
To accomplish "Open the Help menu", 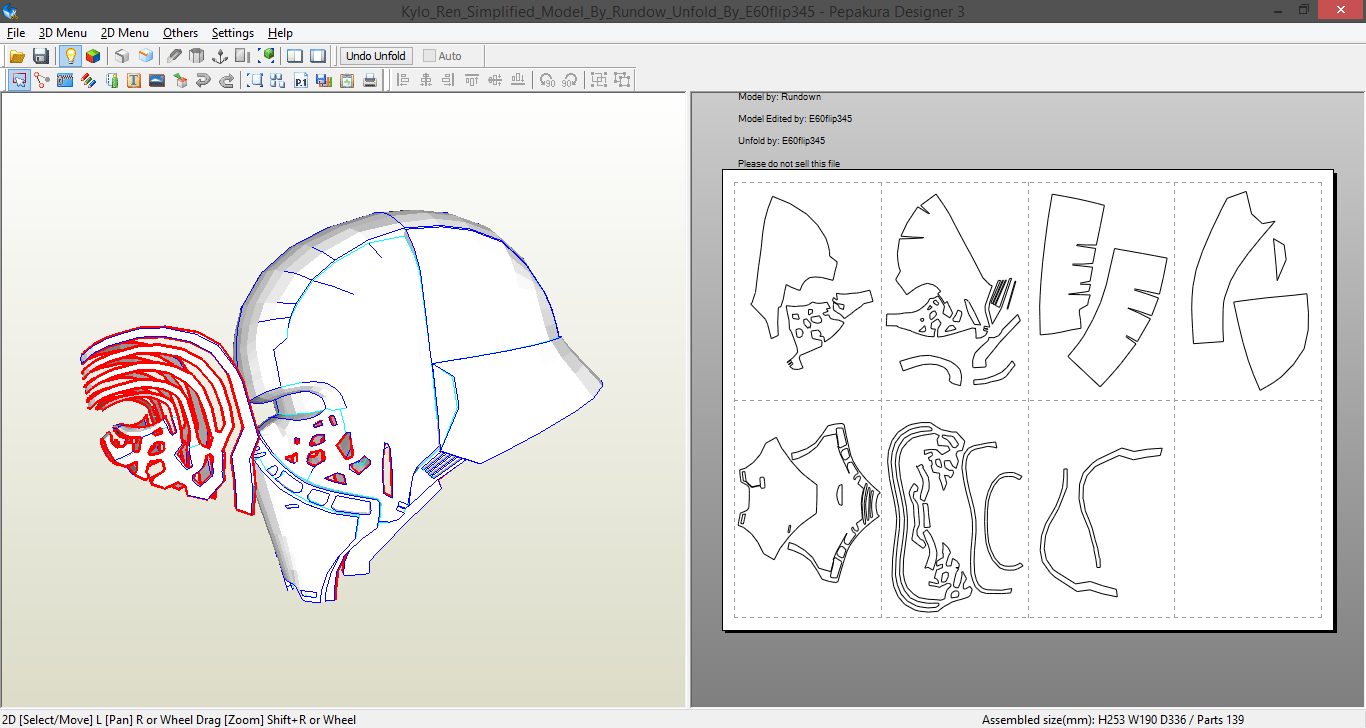I will point(281,33).
